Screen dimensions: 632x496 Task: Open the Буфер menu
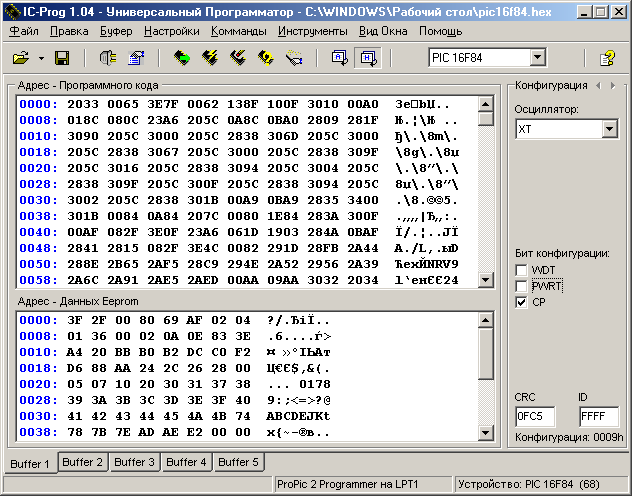[x=116, y=31]
